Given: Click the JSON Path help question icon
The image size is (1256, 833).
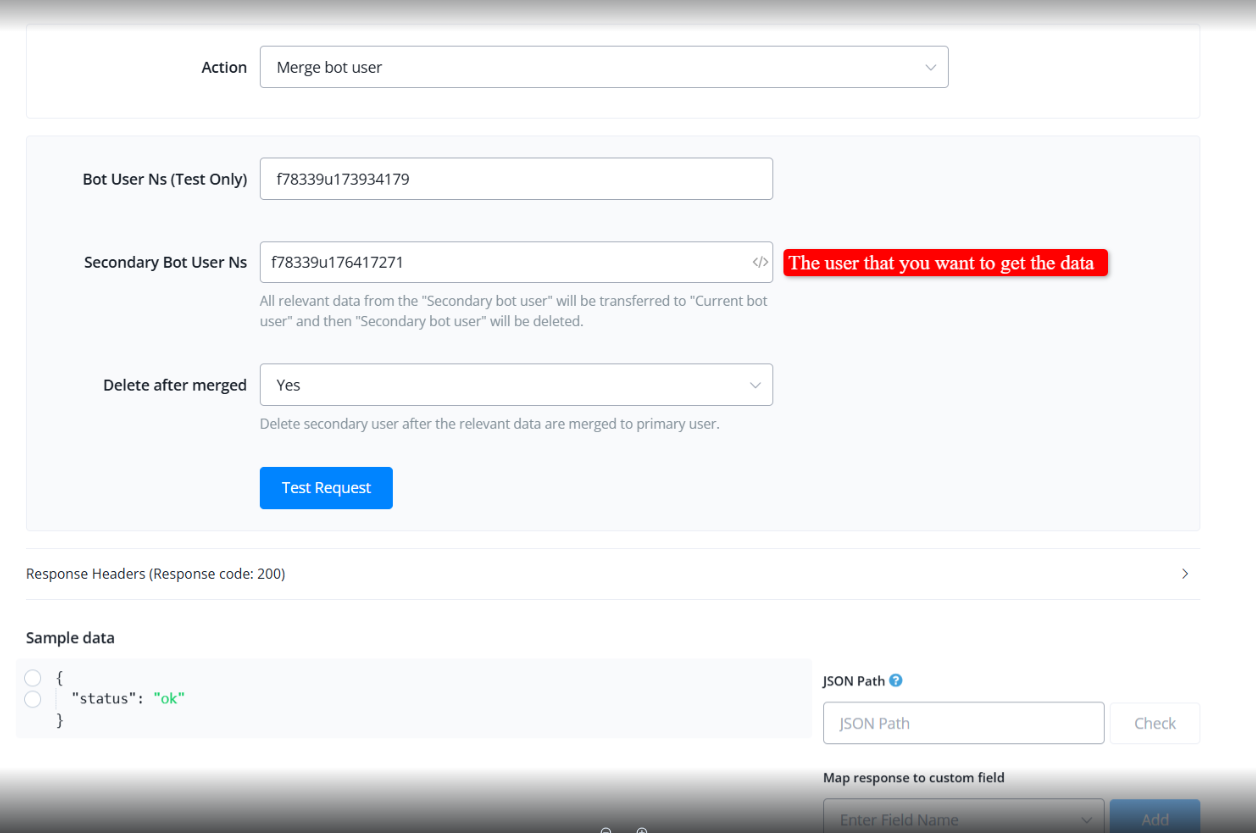Looking at the screenshot, I should click(896, 681).
